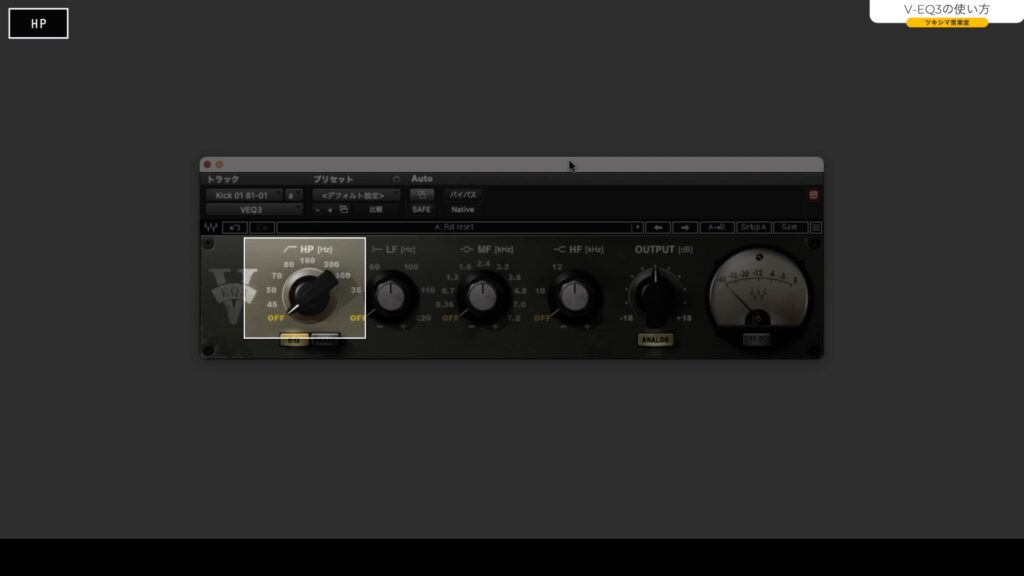Viewport: 1024px width, 576px height.
Task: Click the small circle icon next to プリセット
Action: (396, 179)
